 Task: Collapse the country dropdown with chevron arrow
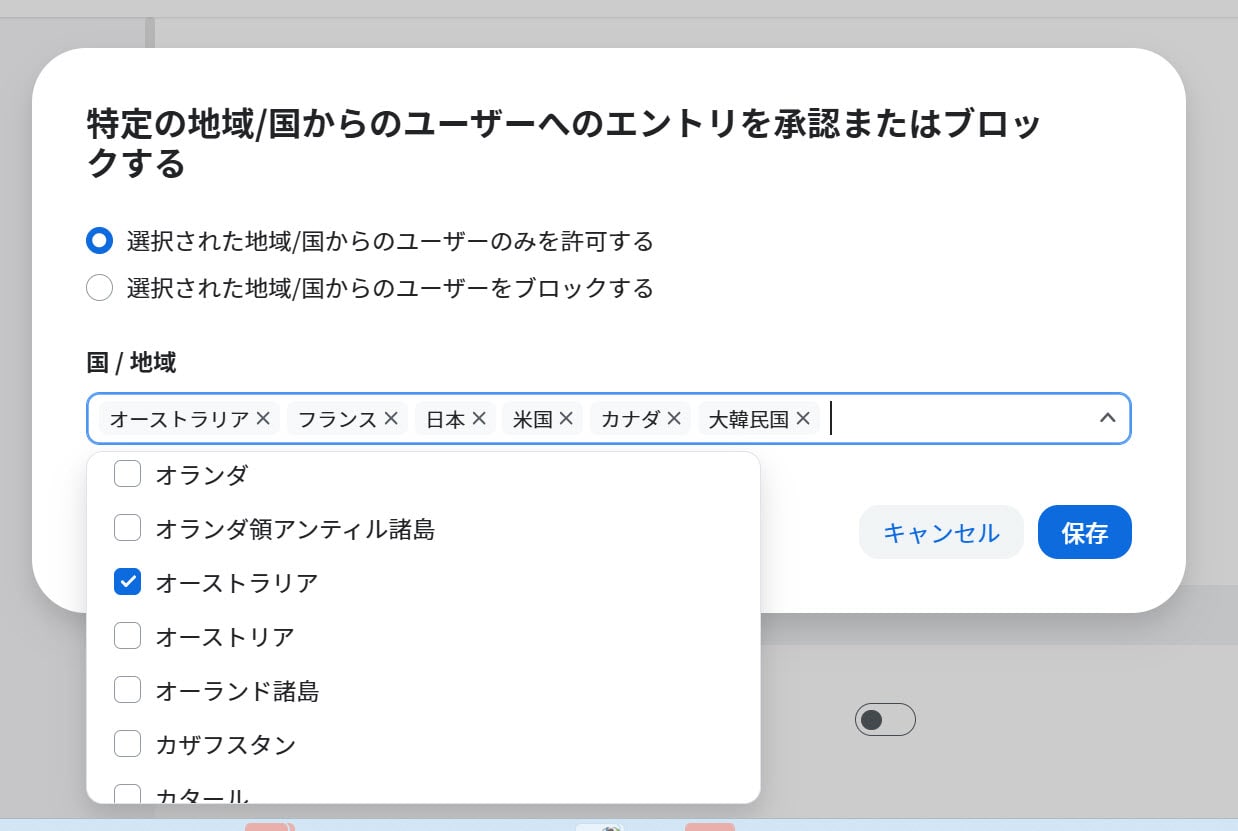[1107, 418]
